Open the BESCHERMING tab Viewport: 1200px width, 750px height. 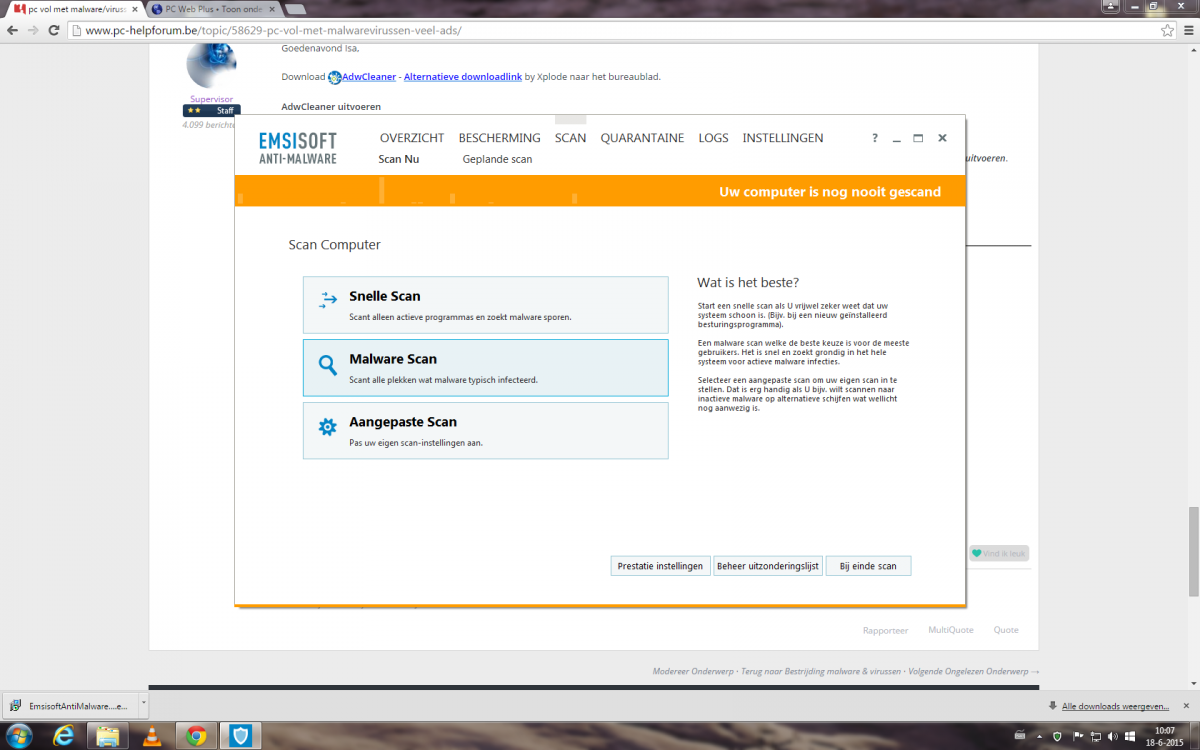499,138
